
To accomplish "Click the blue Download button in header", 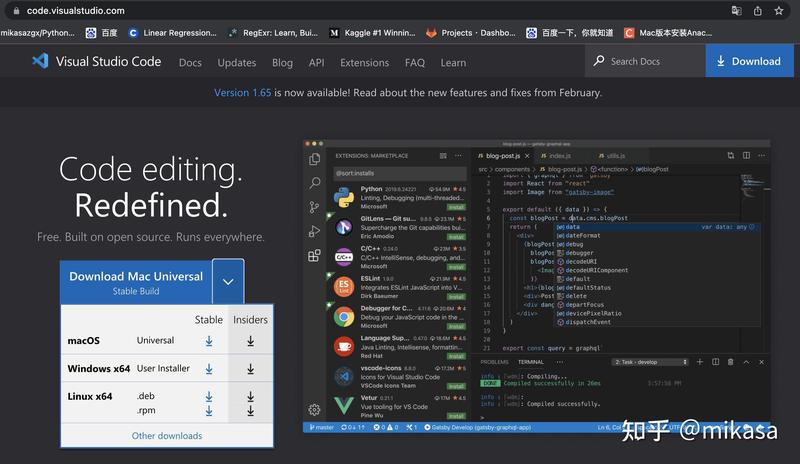I will [x=749, y=61].
